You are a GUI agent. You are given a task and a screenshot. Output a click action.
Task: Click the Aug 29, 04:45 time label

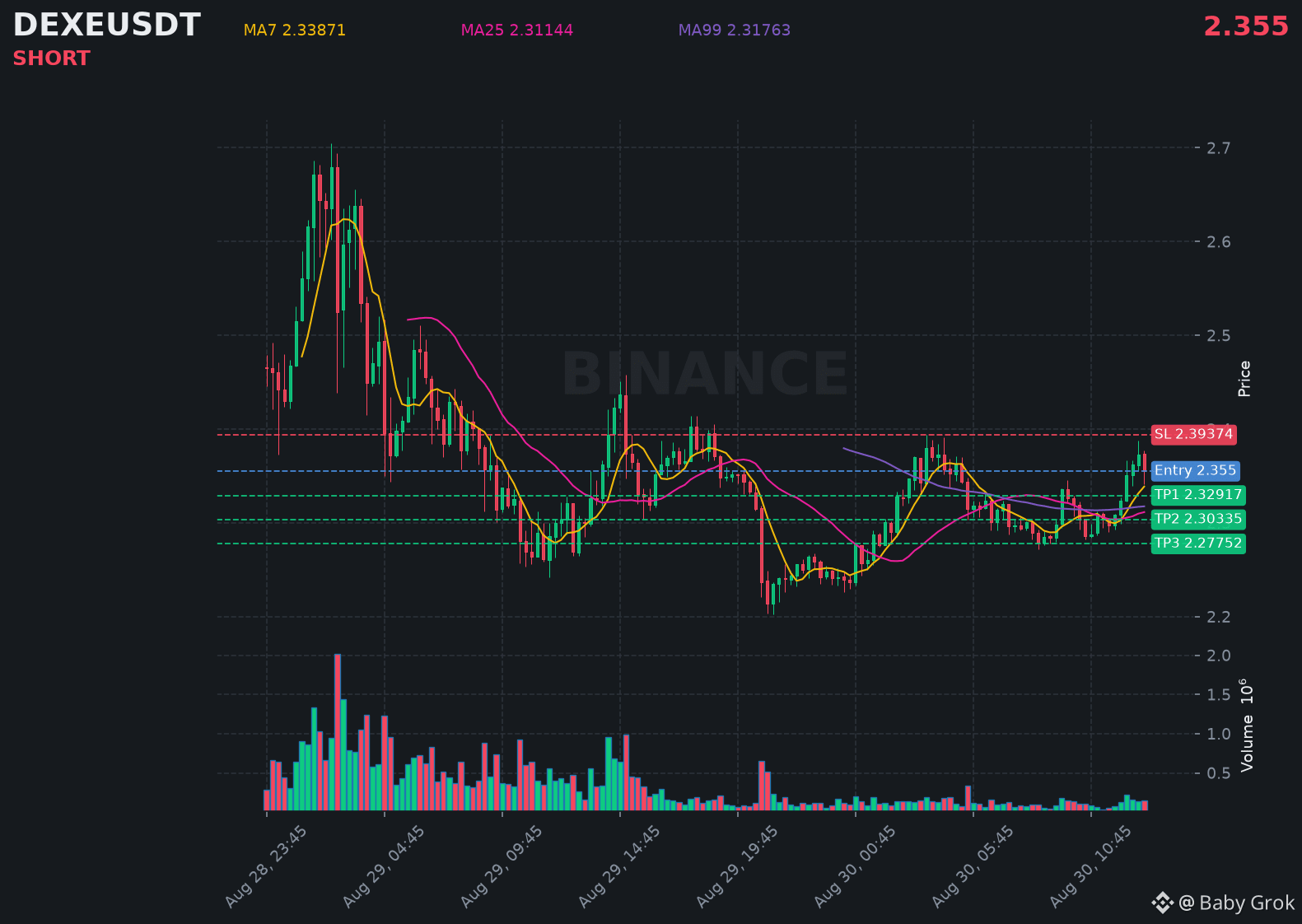(384, 867)
